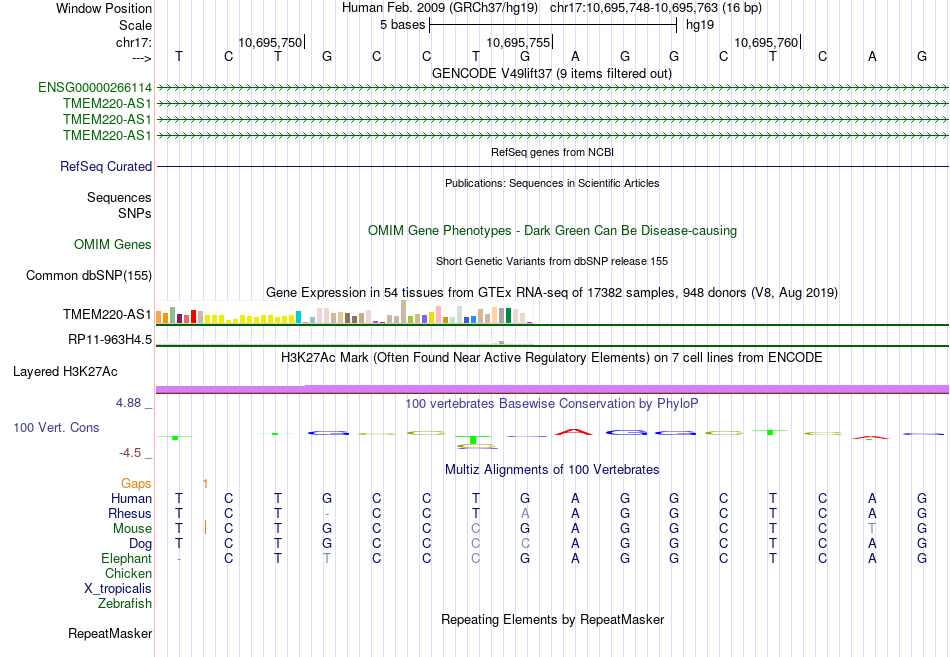Image resolution: width=950 pixels, height=657 pixels.
Task: Click the Chicken species row label
Action: coord(128,573)
